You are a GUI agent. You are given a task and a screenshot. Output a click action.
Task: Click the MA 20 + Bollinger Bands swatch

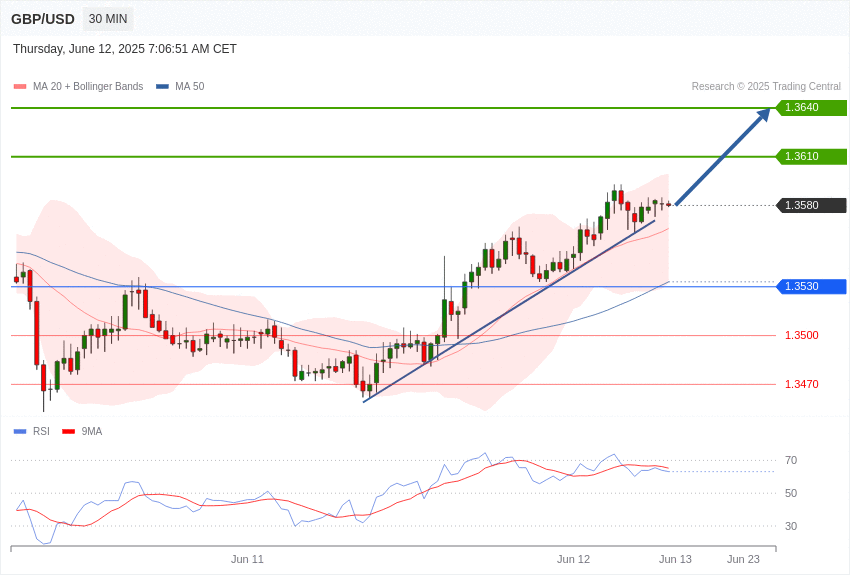click(x=20, y=87)
